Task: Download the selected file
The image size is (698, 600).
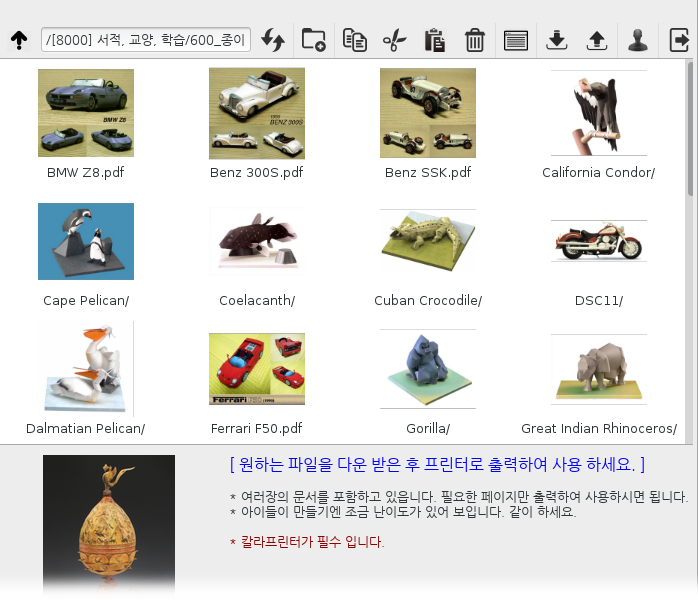Action: (557, 40)
